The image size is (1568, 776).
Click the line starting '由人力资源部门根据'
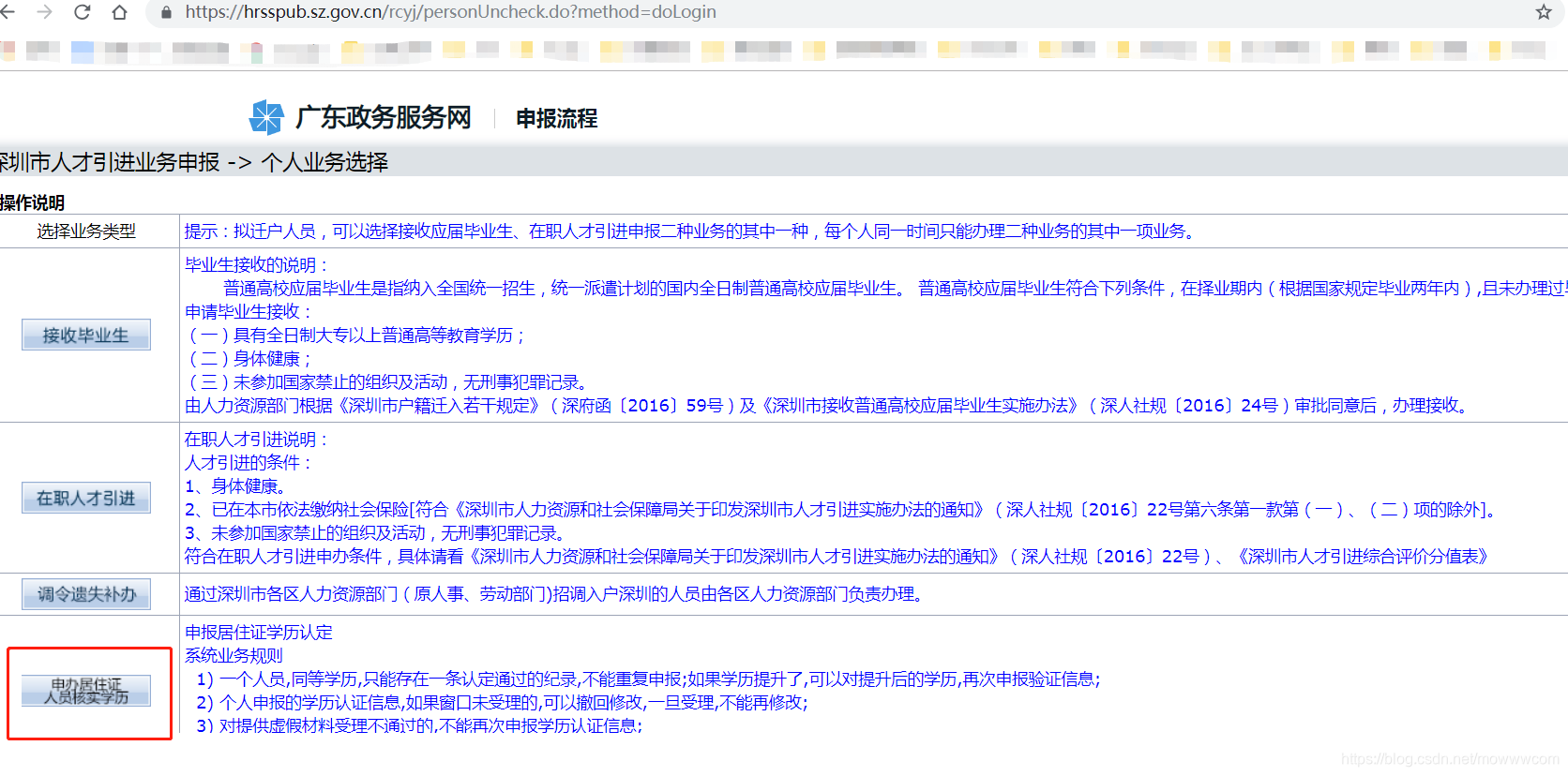828,406
